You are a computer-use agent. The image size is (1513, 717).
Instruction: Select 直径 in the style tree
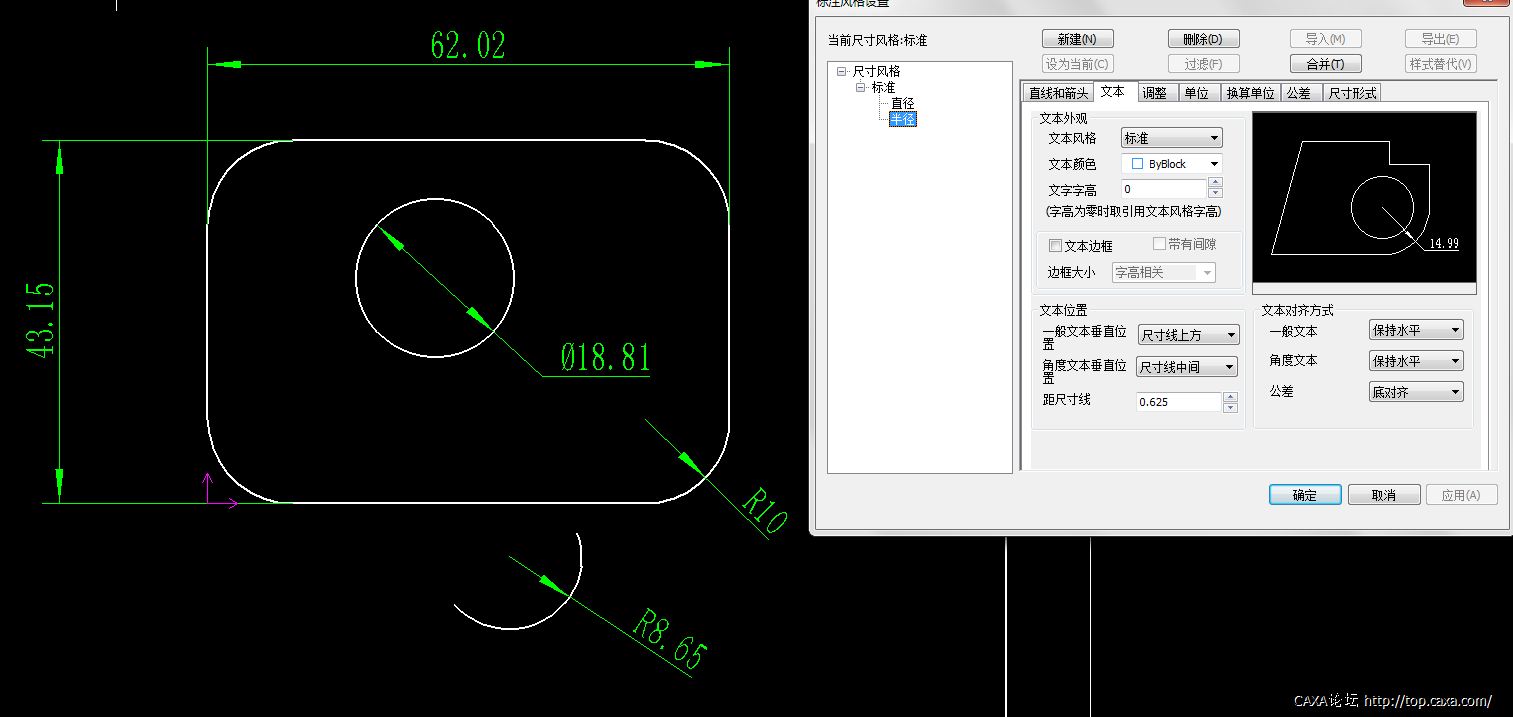click(902, 103)
